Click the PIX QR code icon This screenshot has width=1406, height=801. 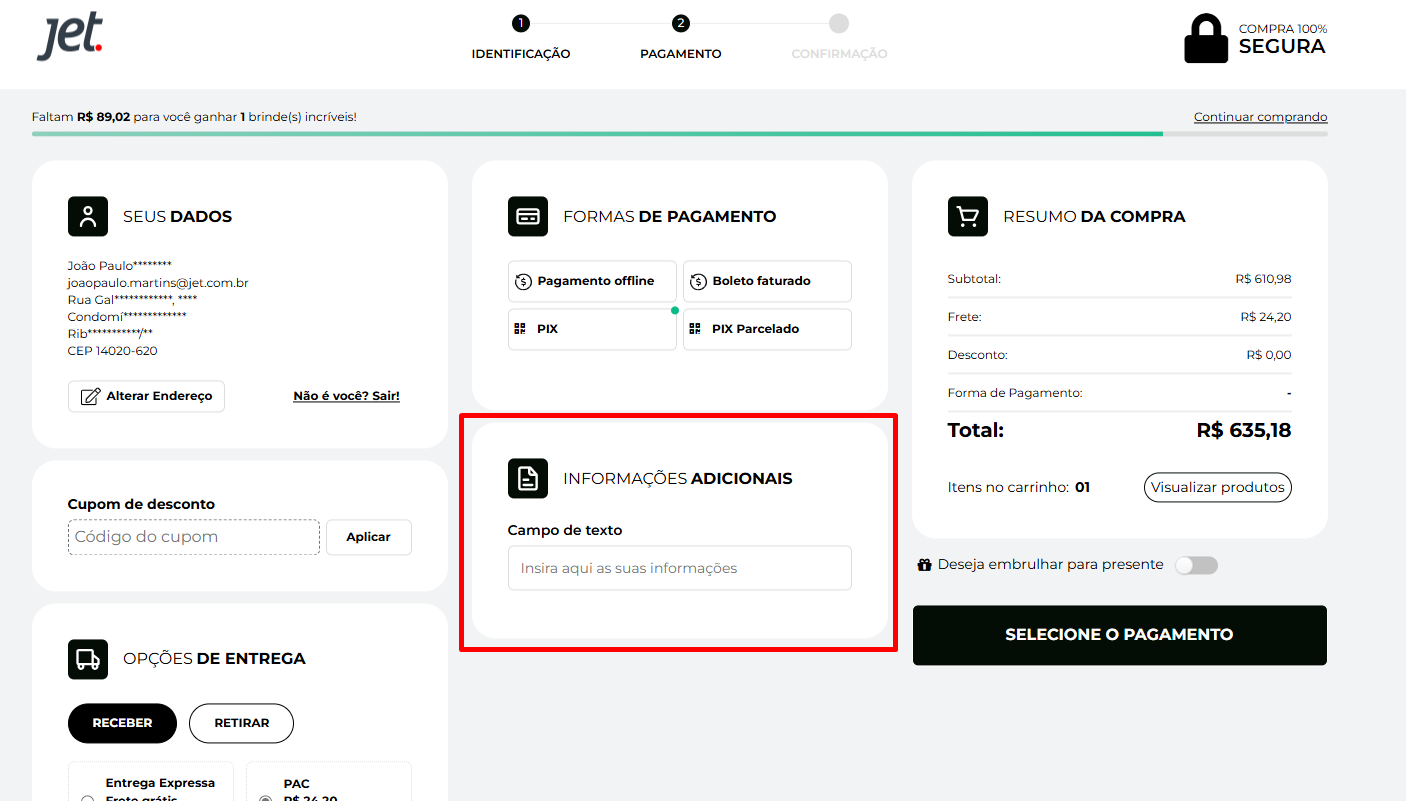point(520,329)
